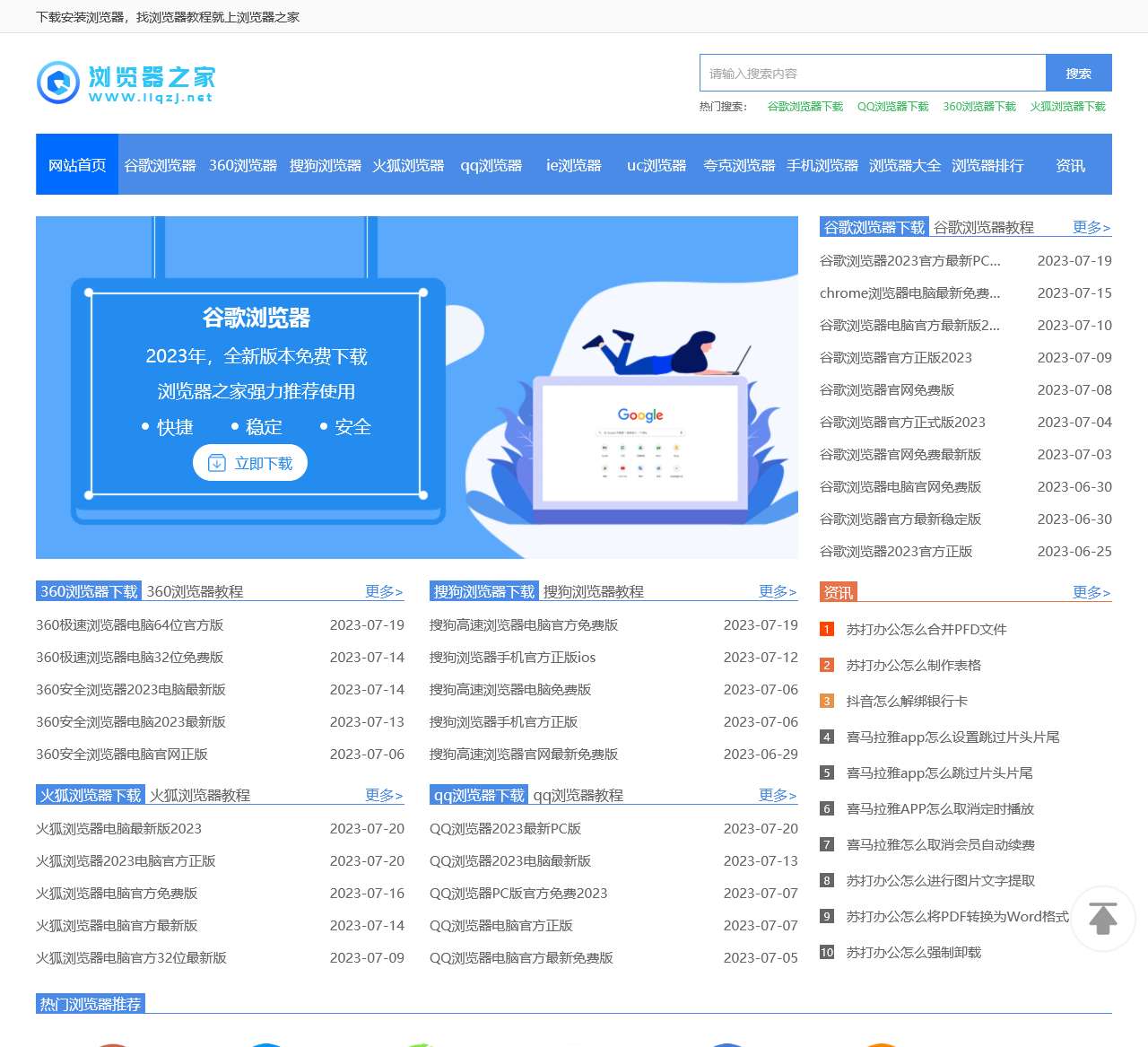This screenshot has height=1047, width=1148.
Task: Click the Google logo in the banner laptop
Action: pos(639,414)
